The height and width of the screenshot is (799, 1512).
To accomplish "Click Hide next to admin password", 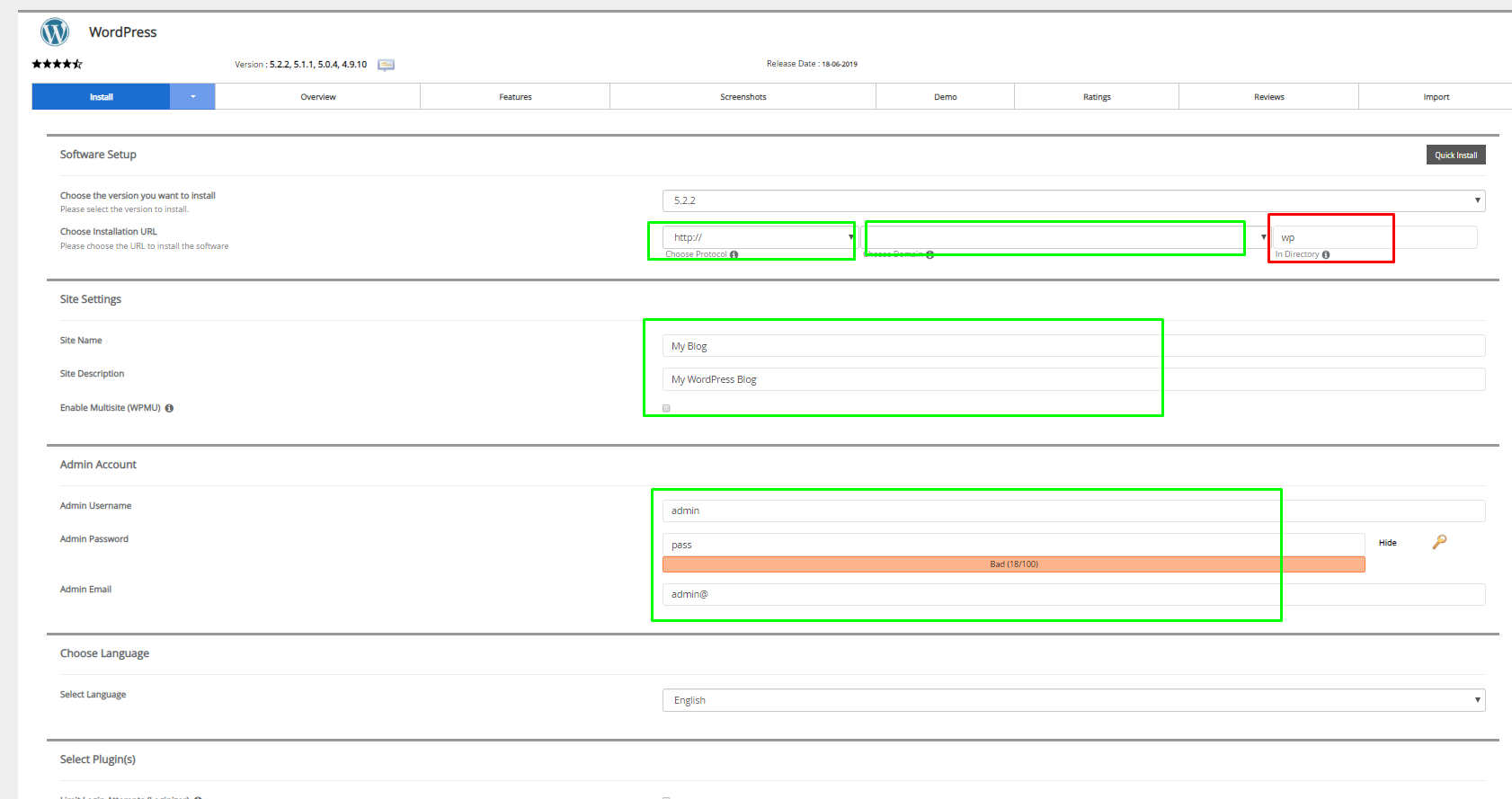I will [x=1388, y=543].
